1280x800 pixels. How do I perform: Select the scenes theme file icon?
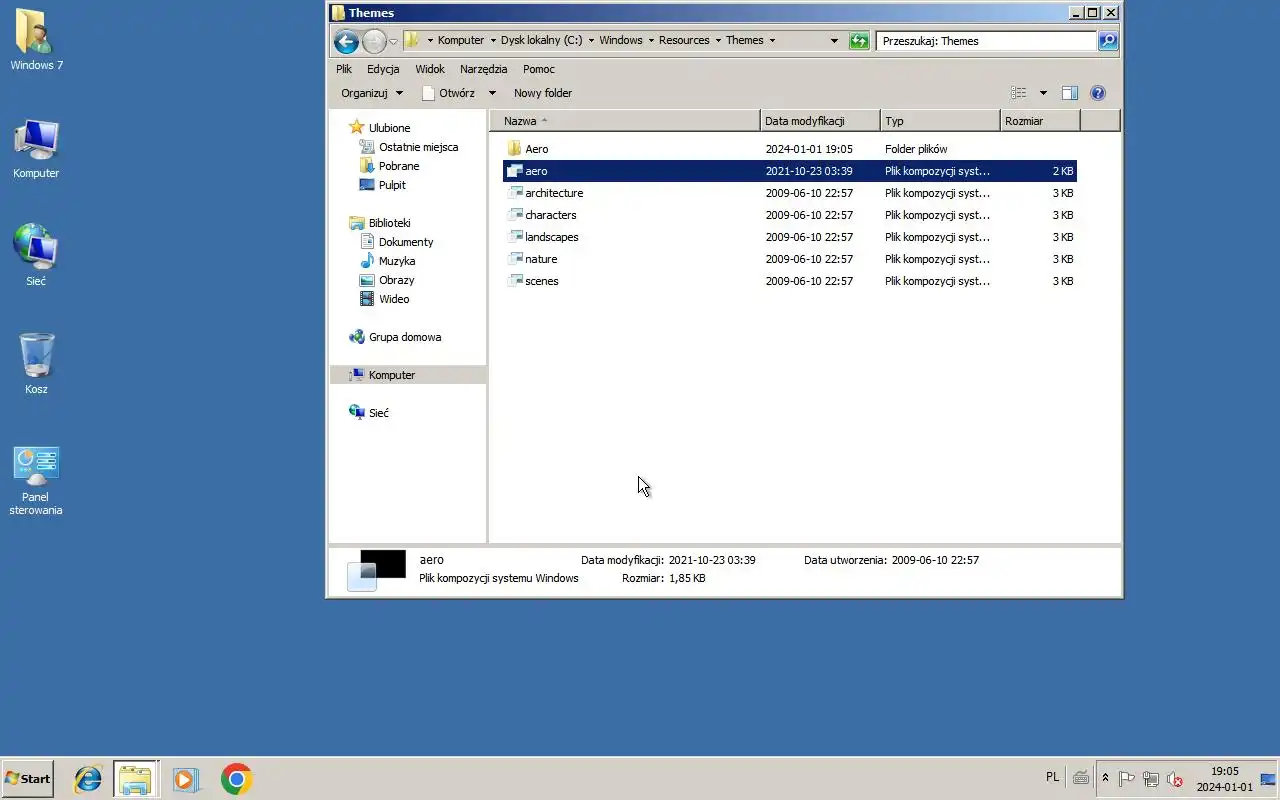point(514,281)
